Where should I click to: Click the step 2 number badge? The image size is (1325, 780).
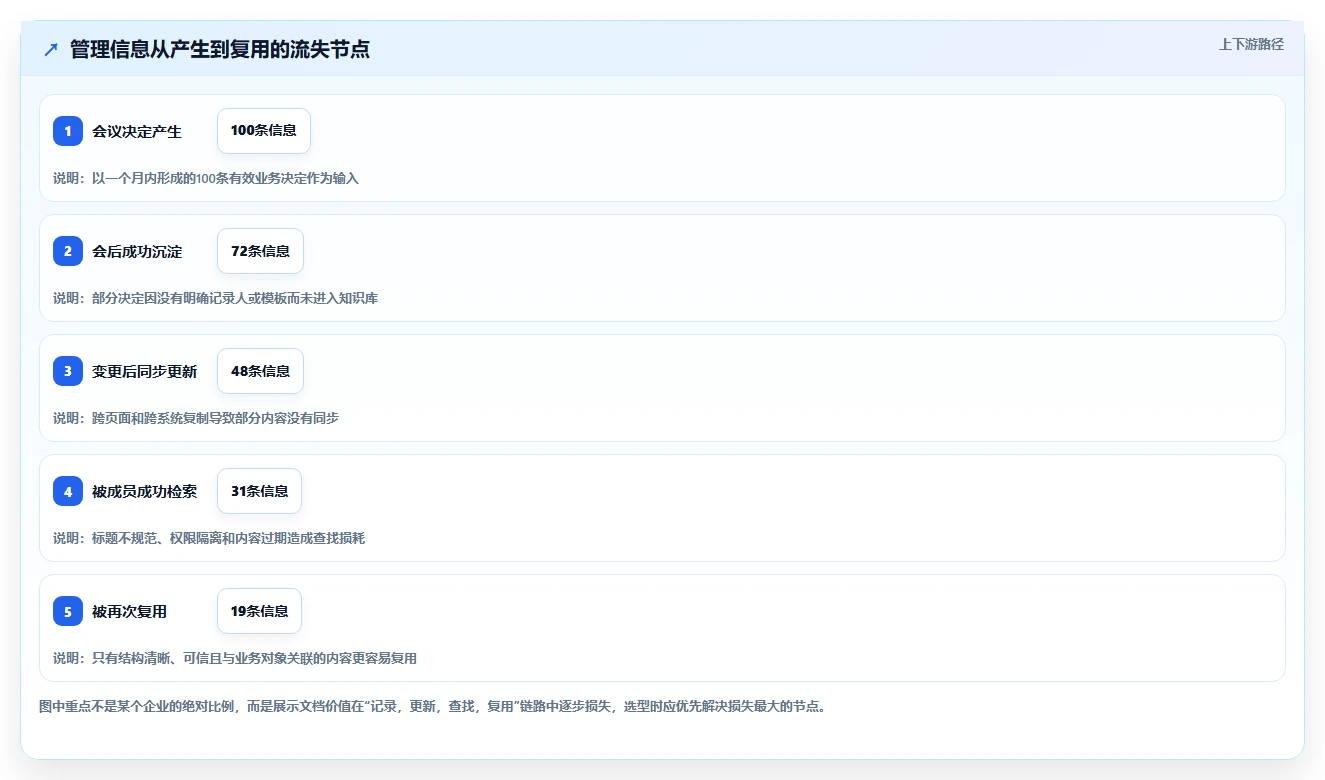click(68, 251)
